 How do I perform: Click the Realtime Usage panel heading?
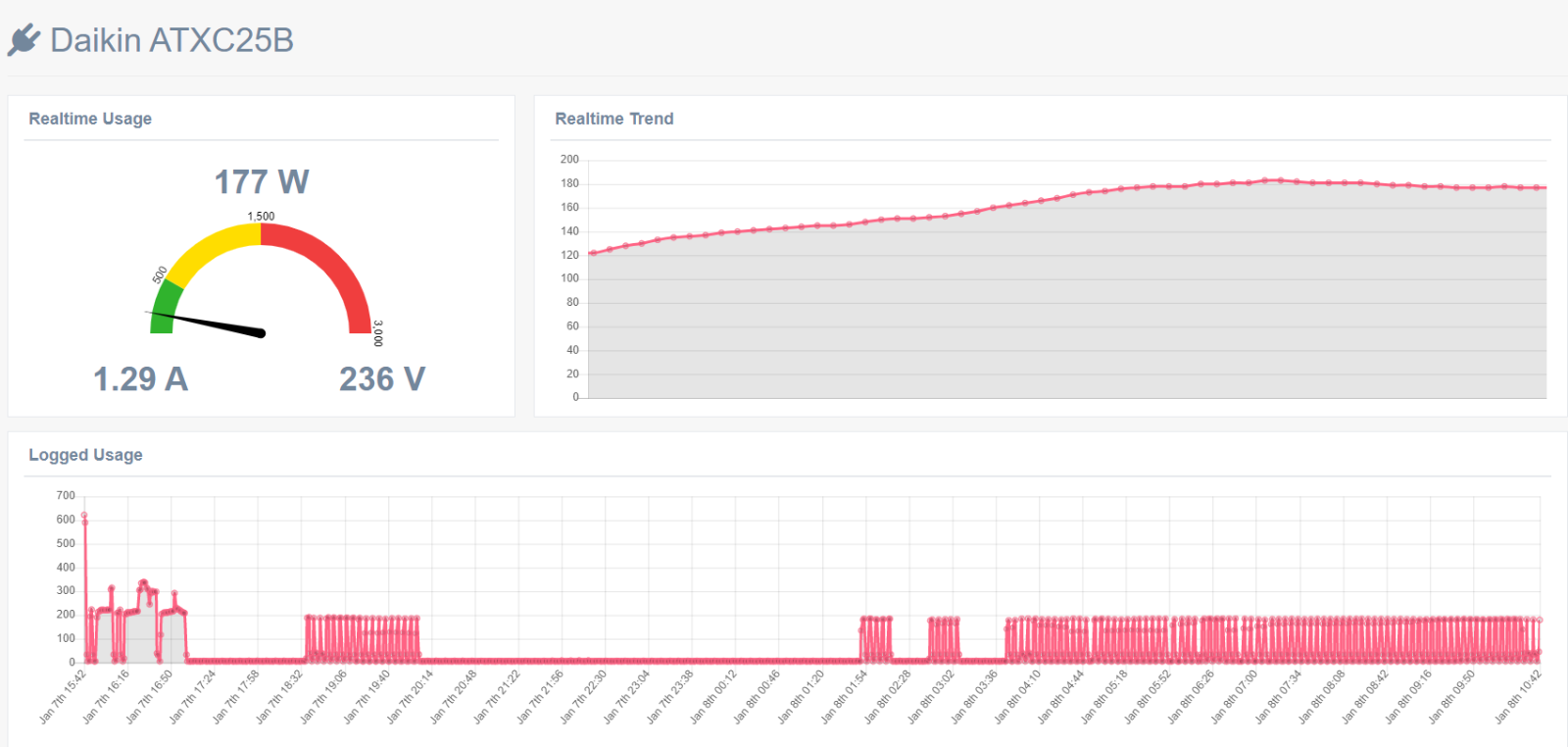90,119
